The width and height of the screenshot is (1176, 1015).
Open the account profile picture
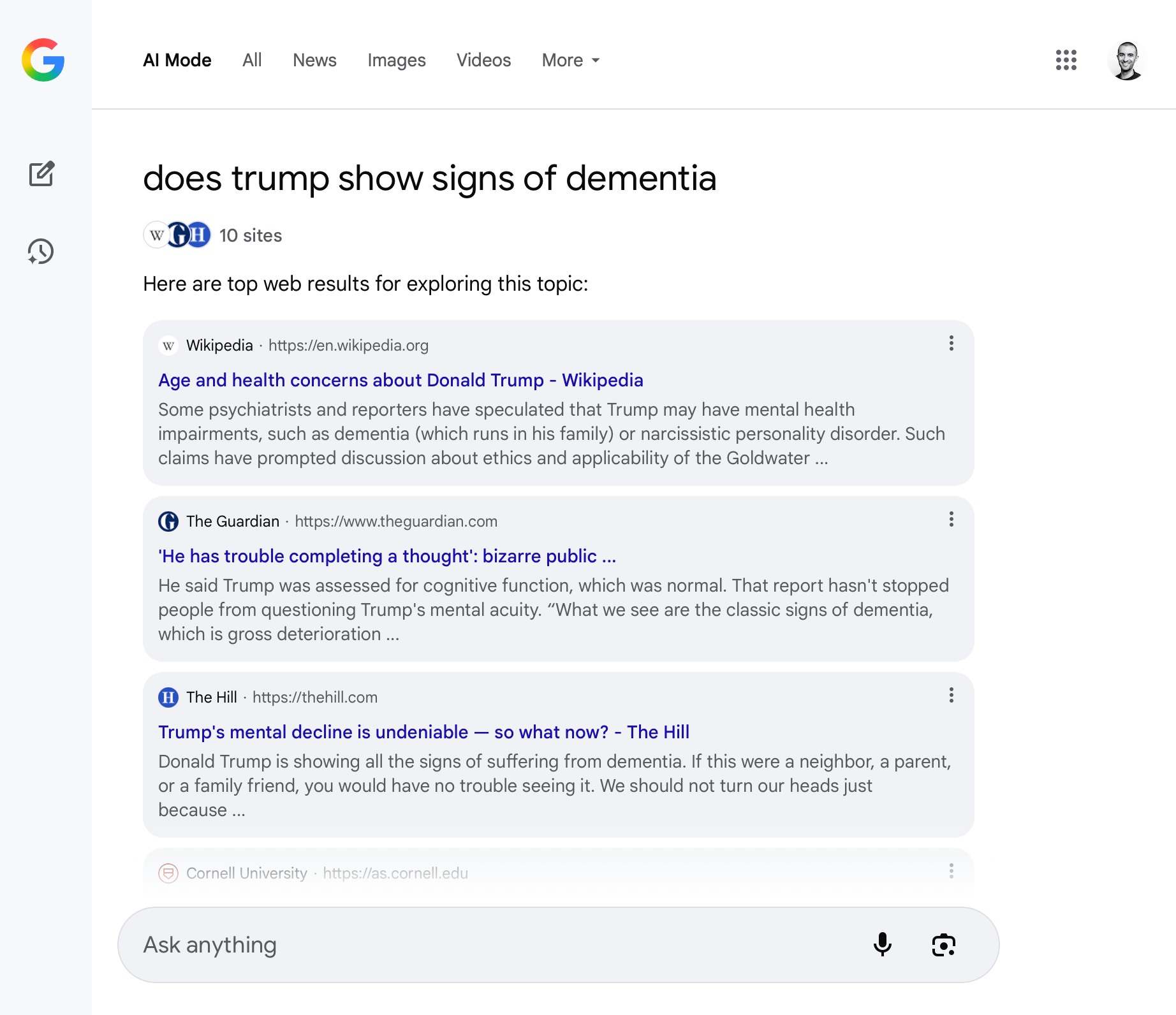(x=1127, y=61)
